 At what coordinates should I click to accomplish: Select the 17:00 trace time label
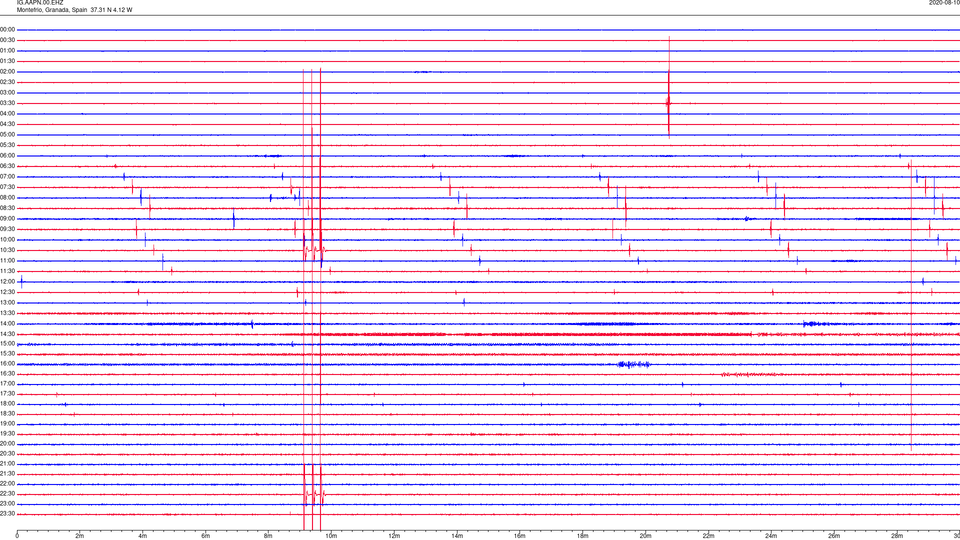7,384
